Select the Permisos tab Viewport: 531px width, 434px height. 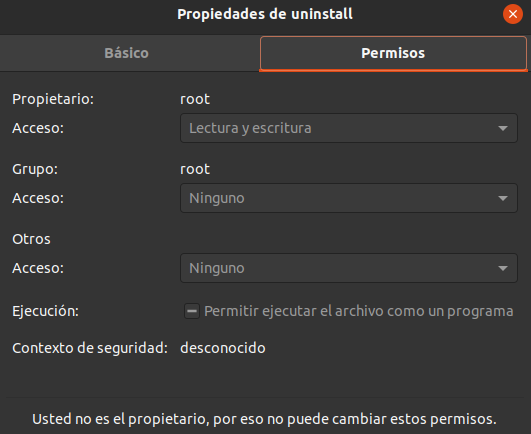point(393,53)
